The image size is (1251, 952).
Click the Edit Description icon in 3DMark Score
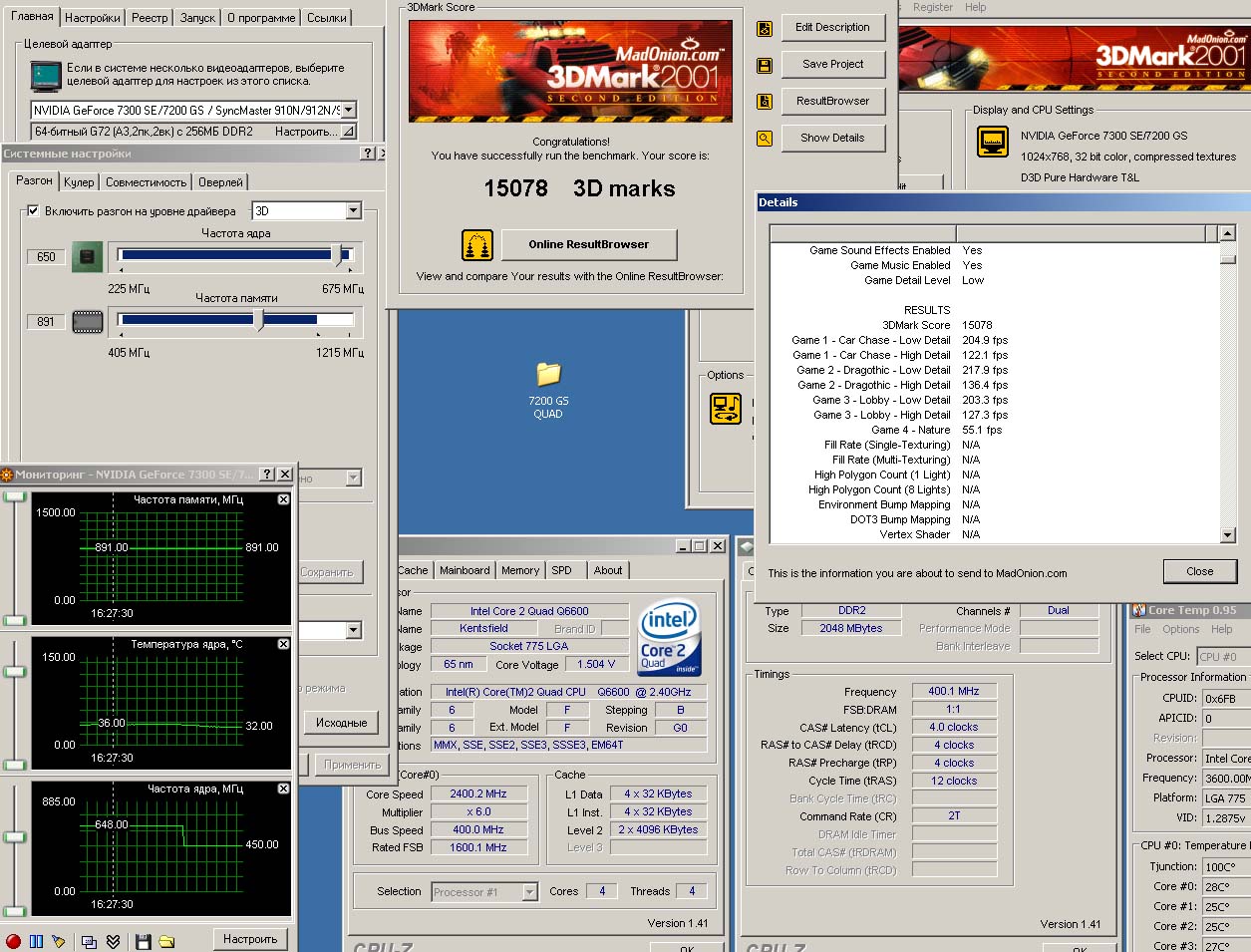tap(765, 29)
